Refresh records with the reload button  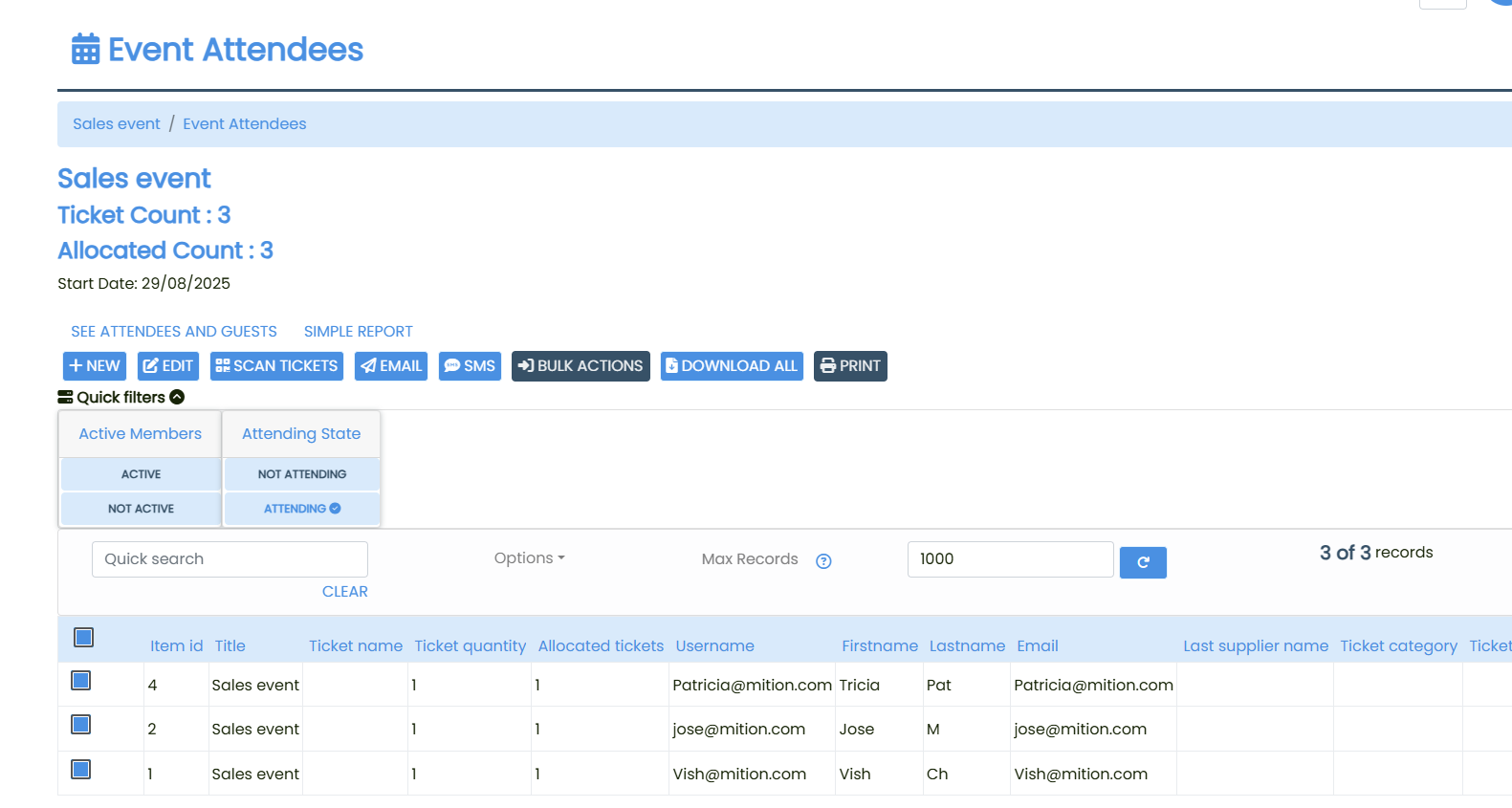[x=1143, y=562]
